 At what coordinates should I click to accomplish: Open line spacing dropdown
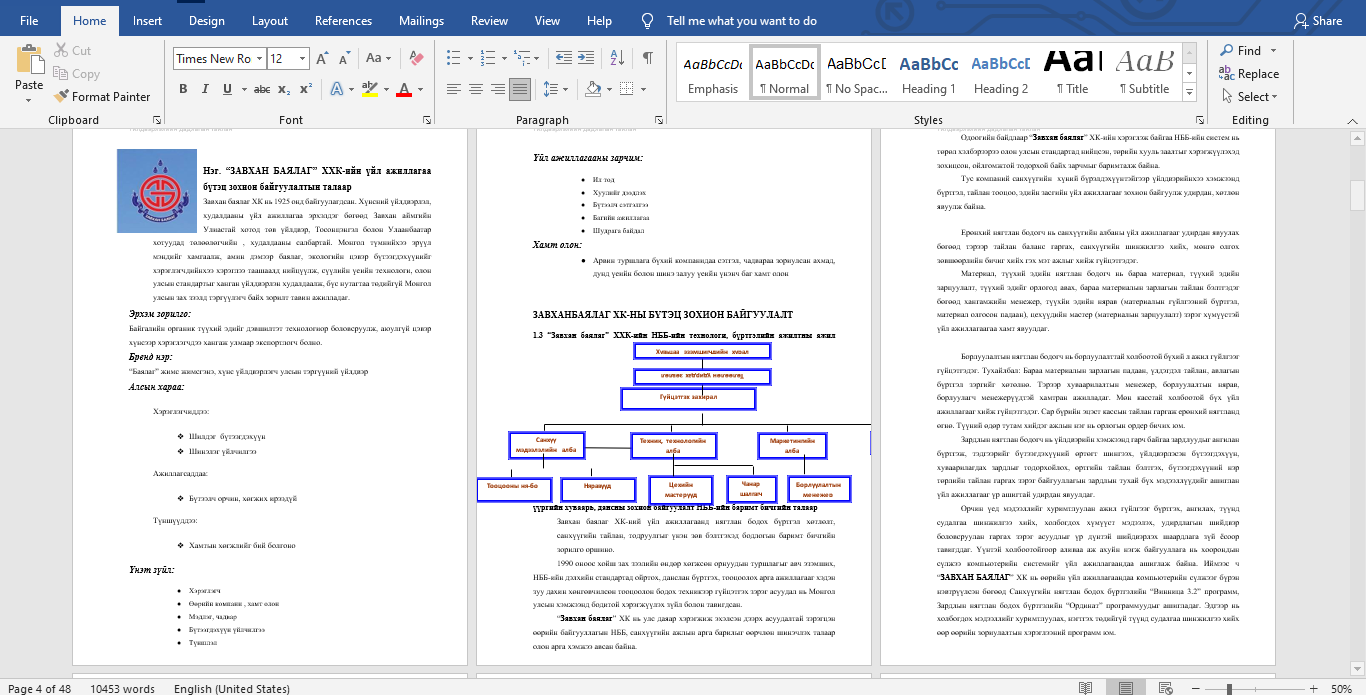(556, 89)
